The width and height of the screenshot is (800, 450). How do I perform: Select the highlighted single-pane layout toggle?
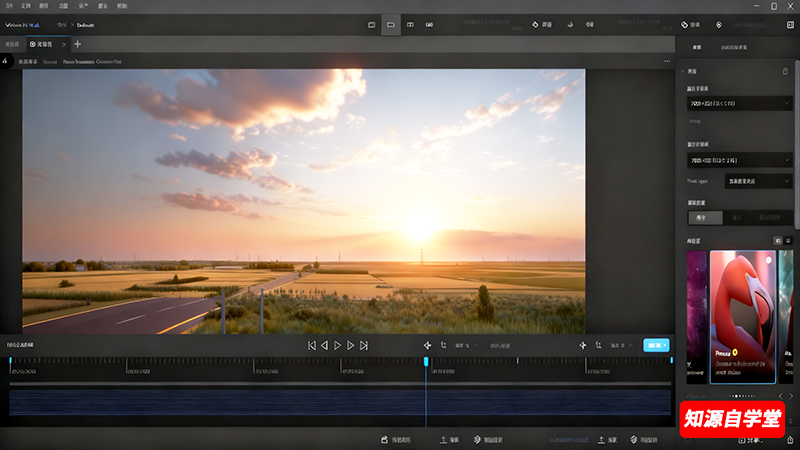point(391,24)
